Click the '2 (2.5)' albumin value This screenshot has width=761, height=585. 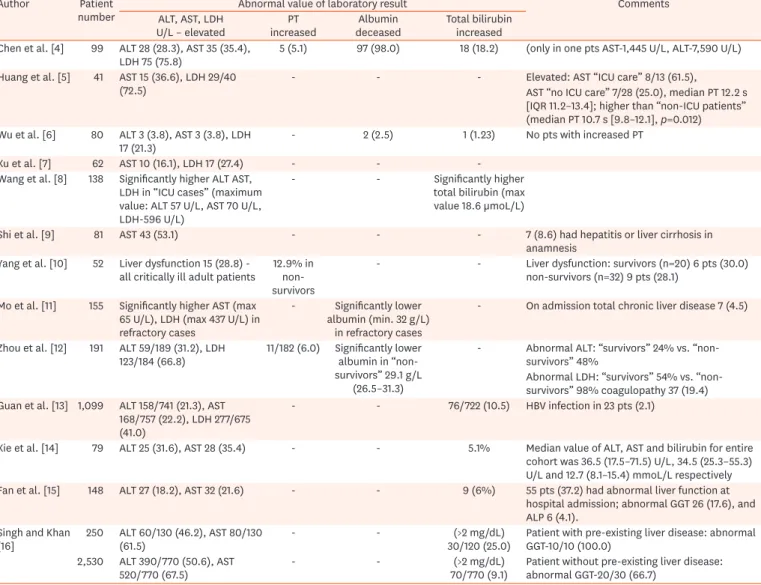click(x=378, y=135)
